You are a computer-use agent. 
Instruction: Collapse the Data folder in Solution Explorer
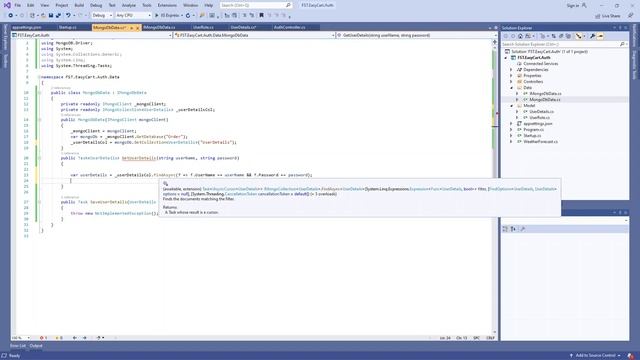pyautogui.click(x=511, y=88)
